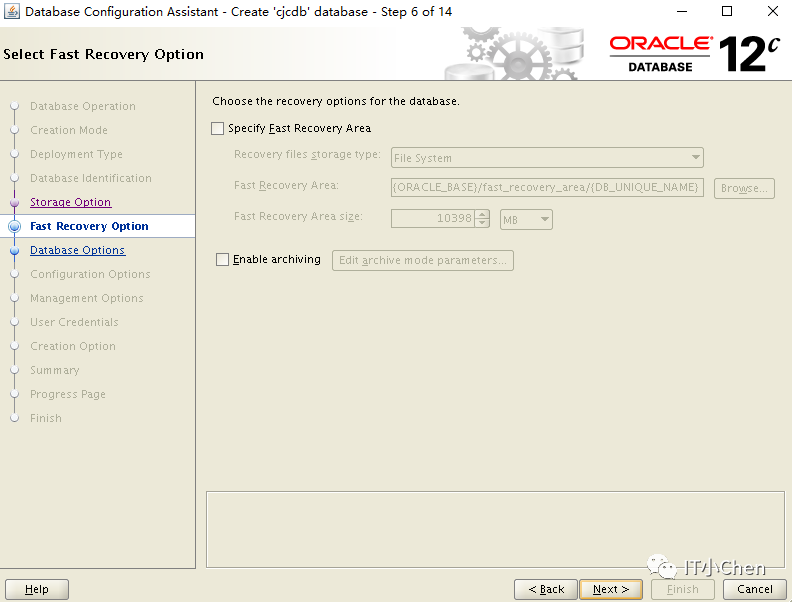Click the Fast Recovery Option step bullet
792x602 pixels.
[x=15, y=226]
